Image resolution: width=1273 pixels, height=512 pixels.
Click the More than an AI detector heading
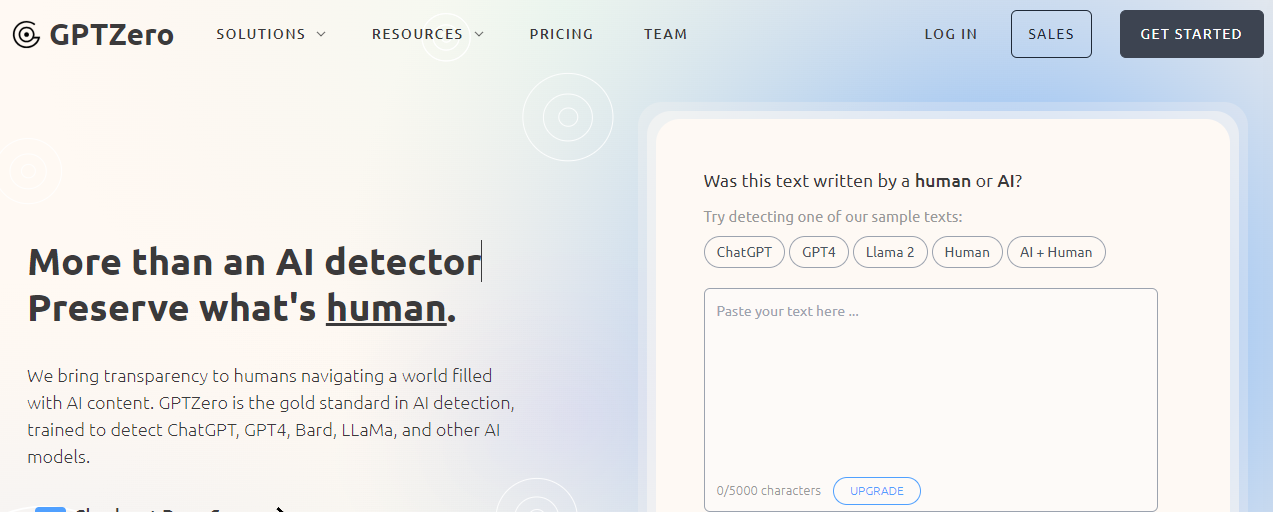coord(254,262)
